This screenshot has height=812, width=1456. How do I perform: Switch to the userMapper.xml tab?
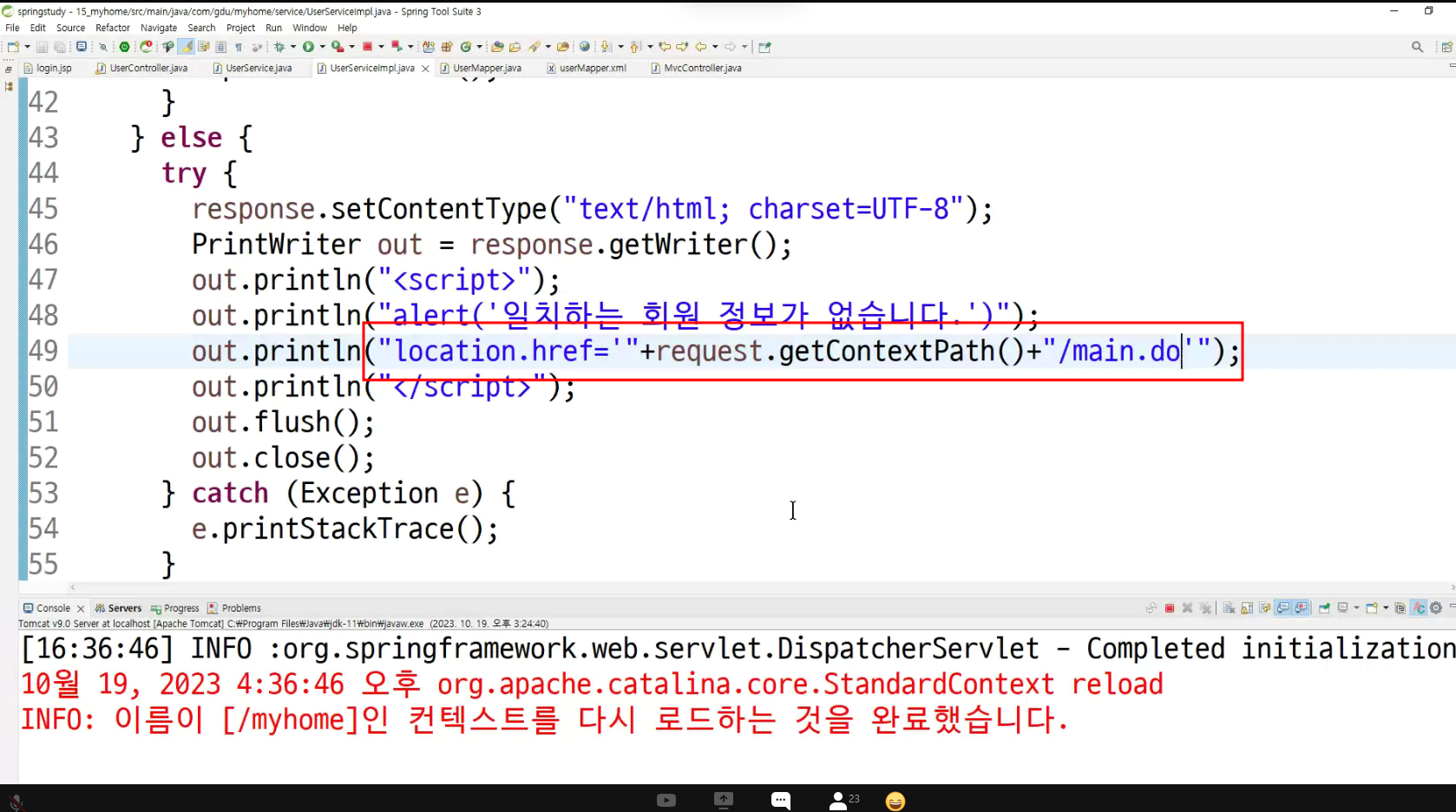[x=587, y=68]
